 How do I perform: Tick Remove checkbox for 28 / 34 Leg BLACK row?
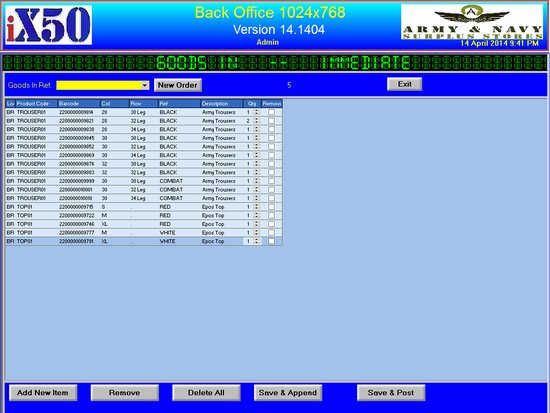[271, 129]
